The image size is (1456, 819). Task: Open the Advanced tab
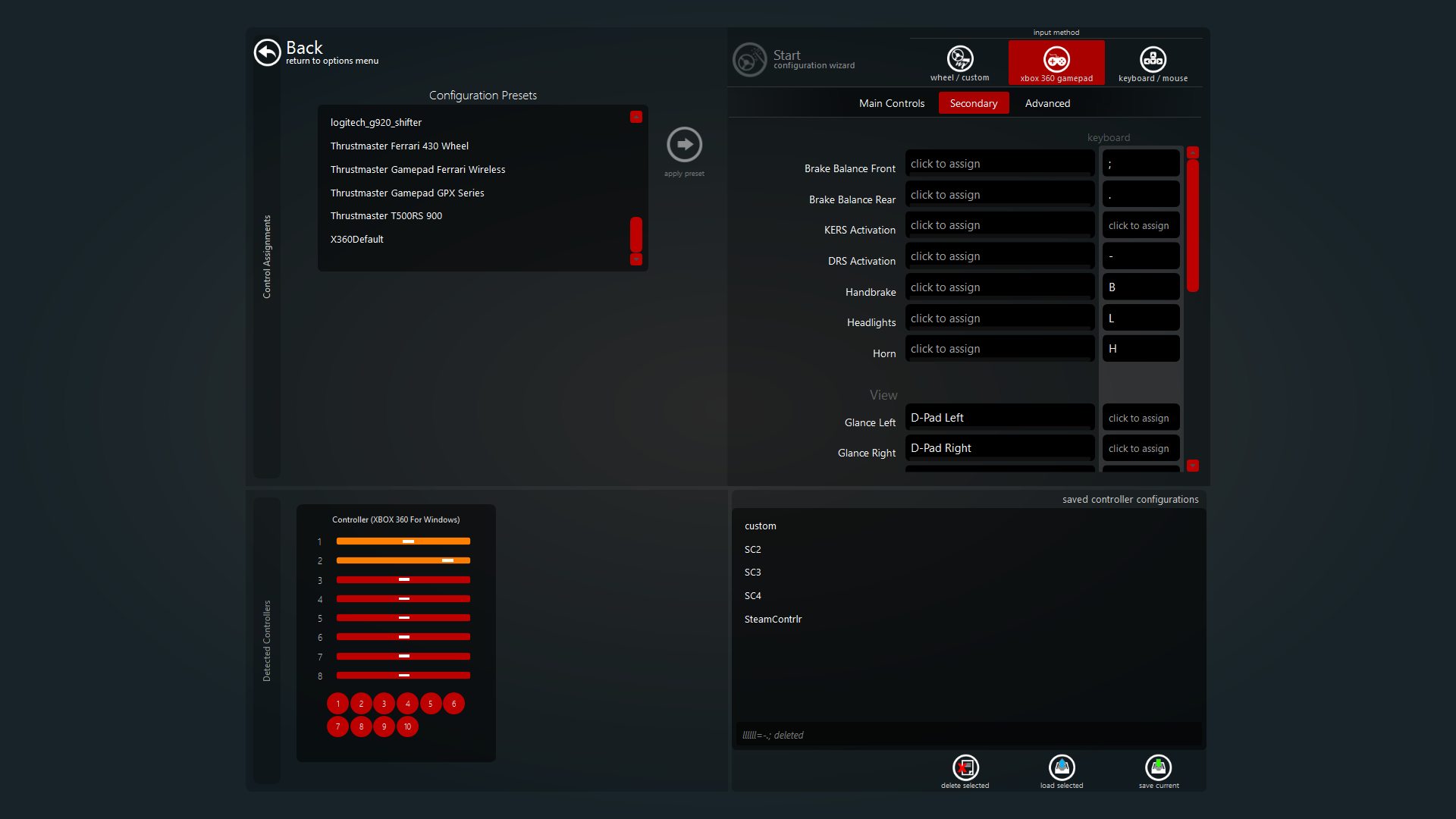(x=1047, y=103)
